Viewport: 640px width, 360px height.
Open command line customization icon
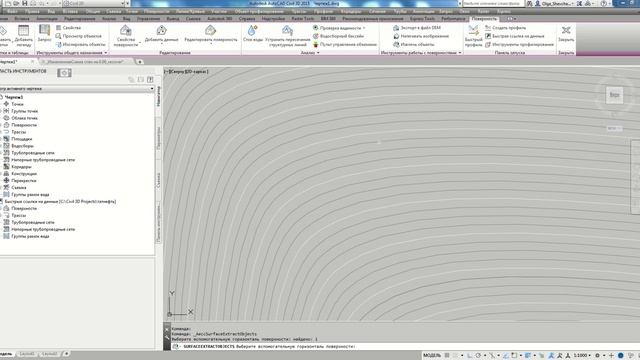(x=167, y=338)
